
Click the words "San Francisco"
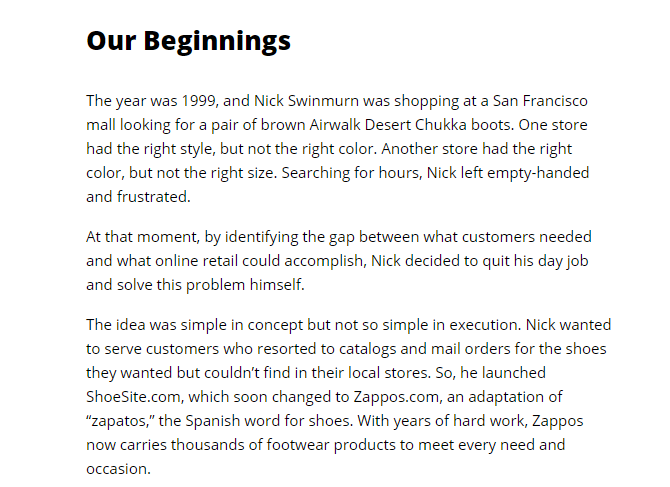pyautogui.click(x=540, y=101)
